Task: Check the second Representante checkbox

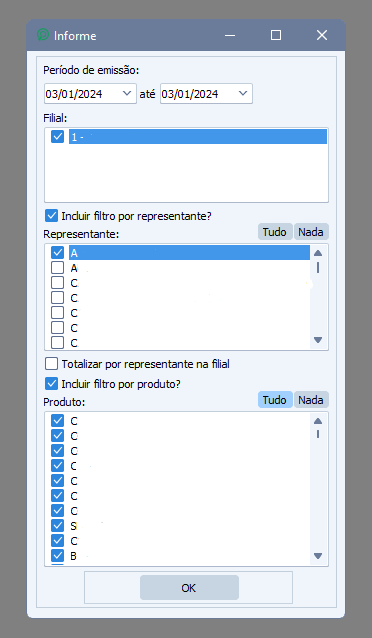Action: [x=57, y=268]
